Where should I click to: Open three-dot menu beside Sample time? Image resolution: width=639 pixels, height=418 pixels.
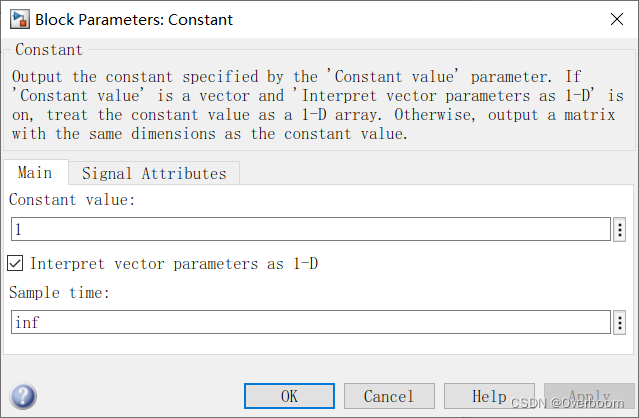[x=619, y=322]
